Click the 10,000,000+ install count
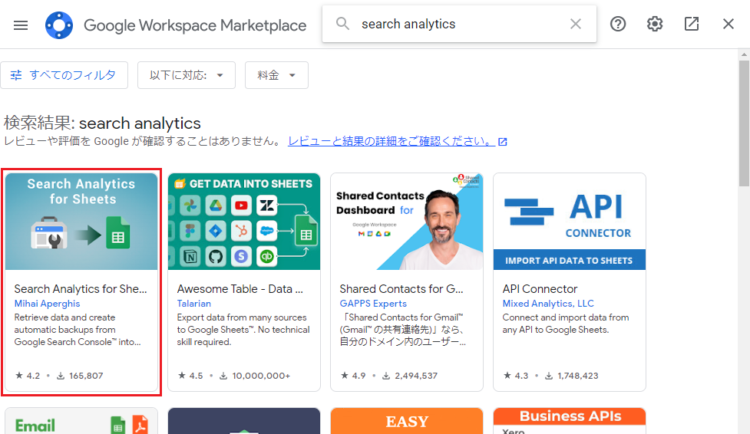Screen dimensions: 750x434 [x=255, y=376]
